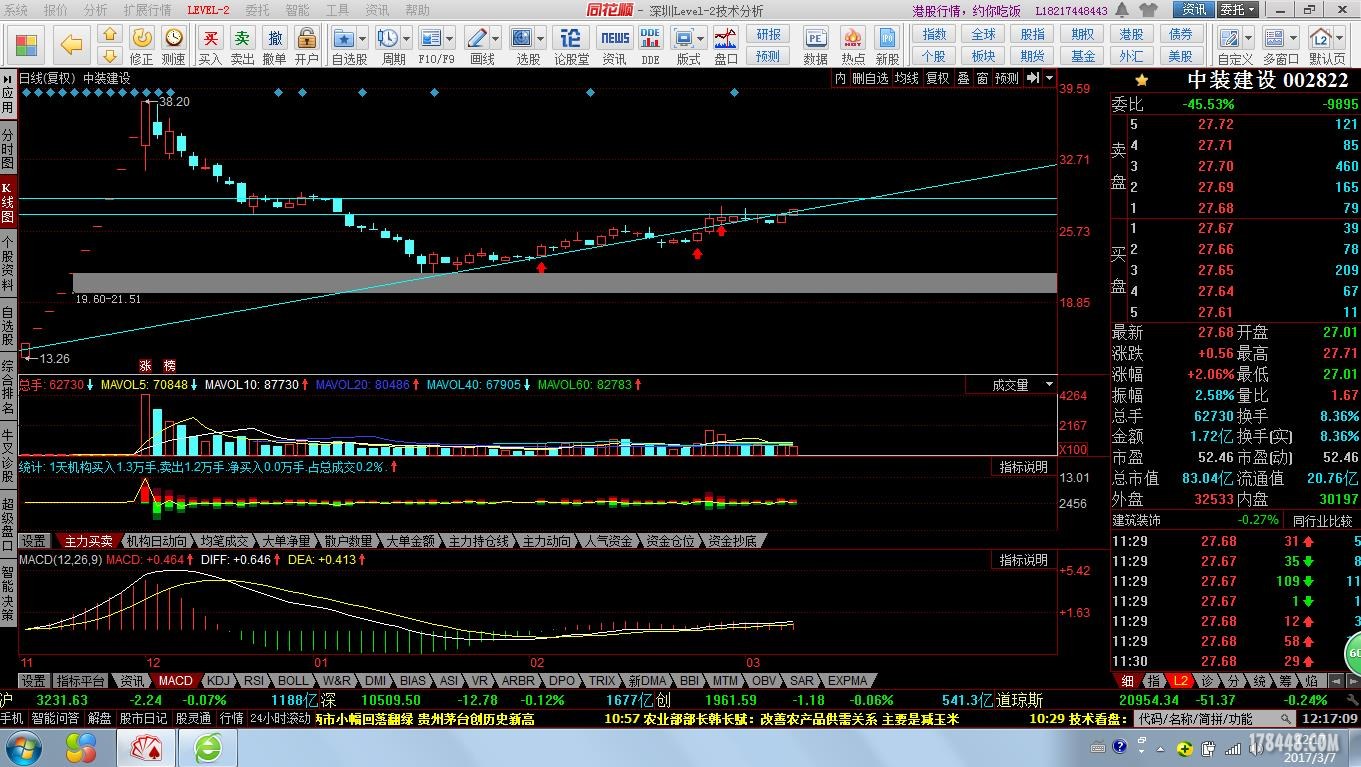This screenshot has height=767, width=1361.
Task: Open the 报价 menu
Action: 56,10
